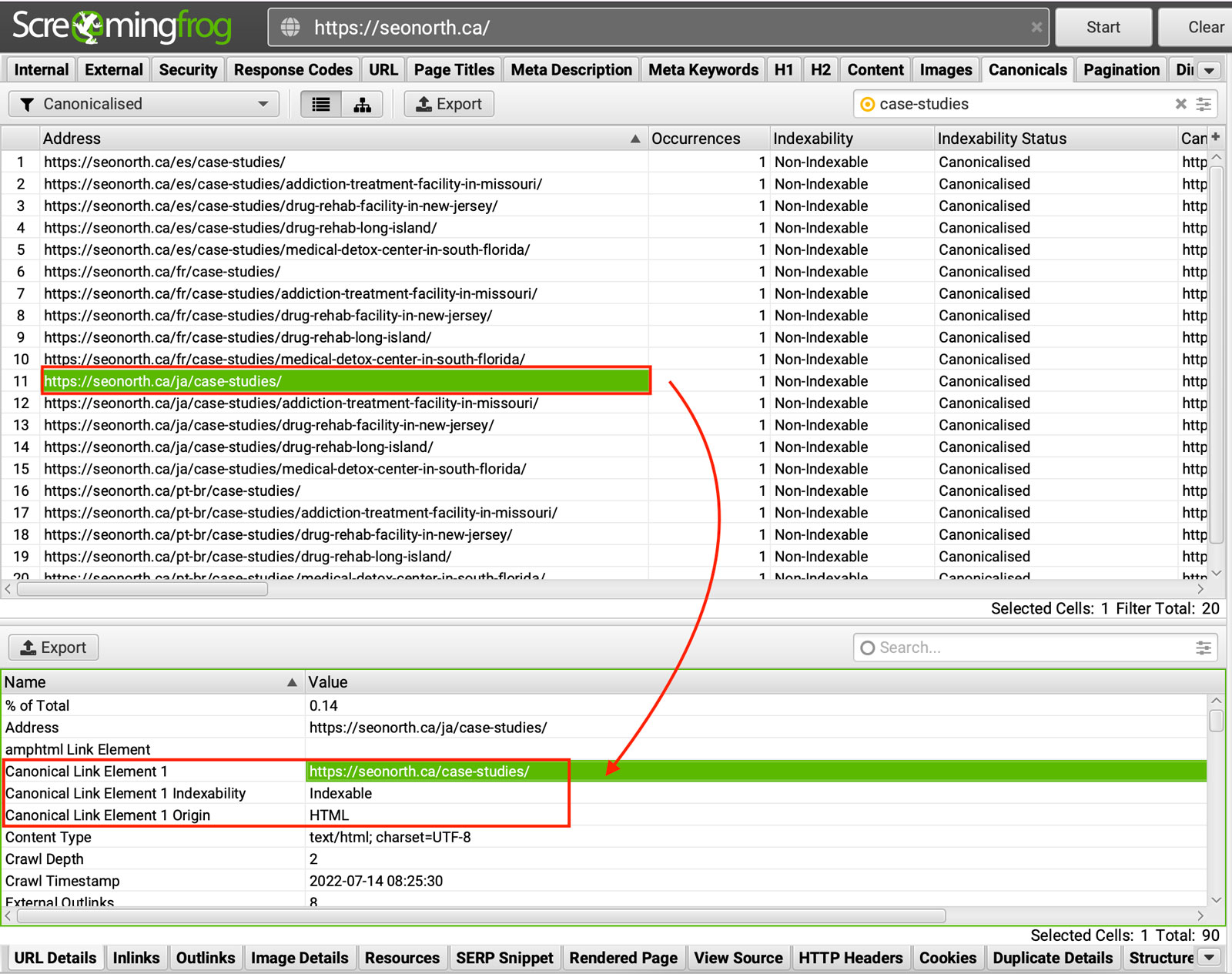Switch to tree view icon

point(362,104)
